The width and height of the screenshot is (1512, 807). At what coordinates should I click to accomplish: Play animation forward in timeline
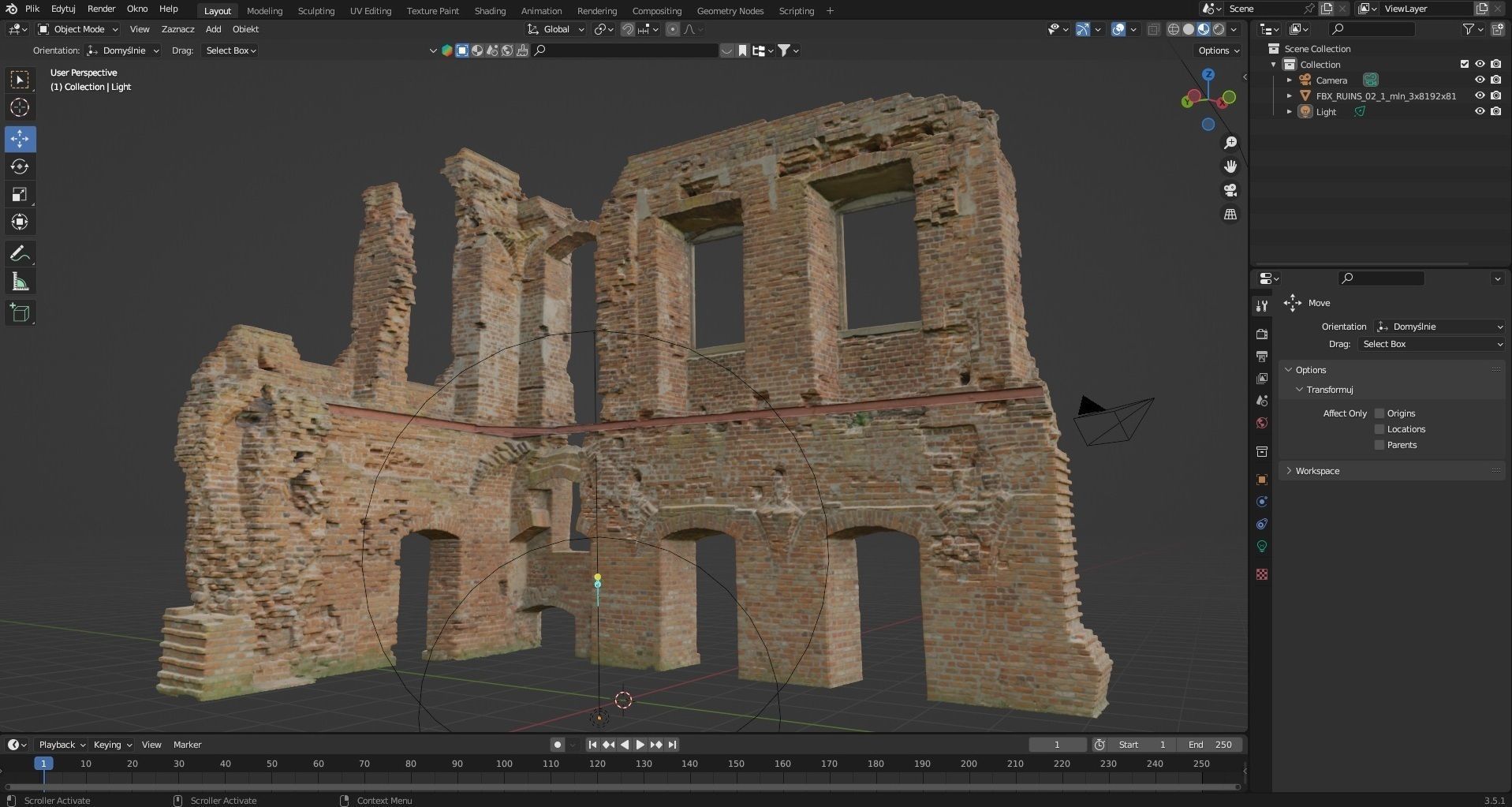[640, 745]
